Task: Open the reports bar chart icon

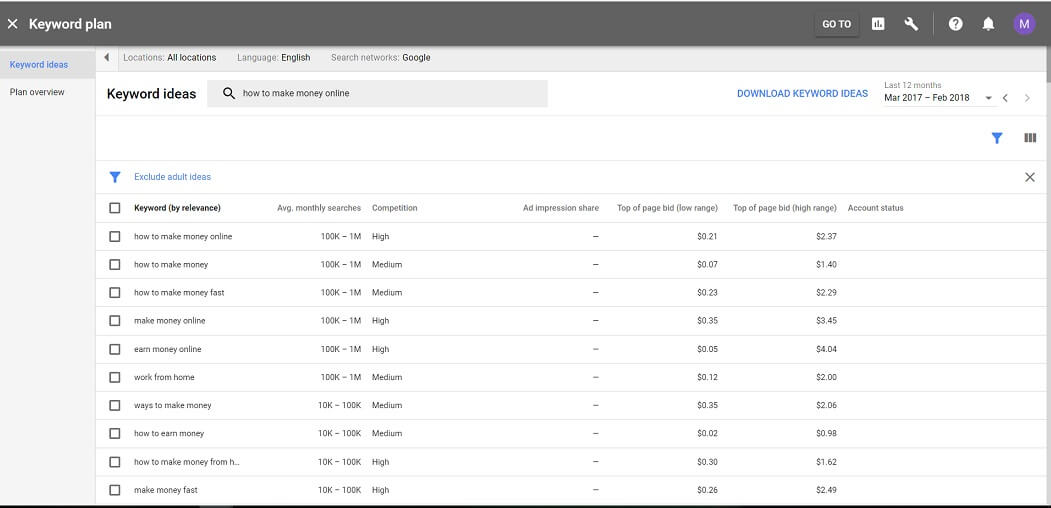Action: pos(878,24)
